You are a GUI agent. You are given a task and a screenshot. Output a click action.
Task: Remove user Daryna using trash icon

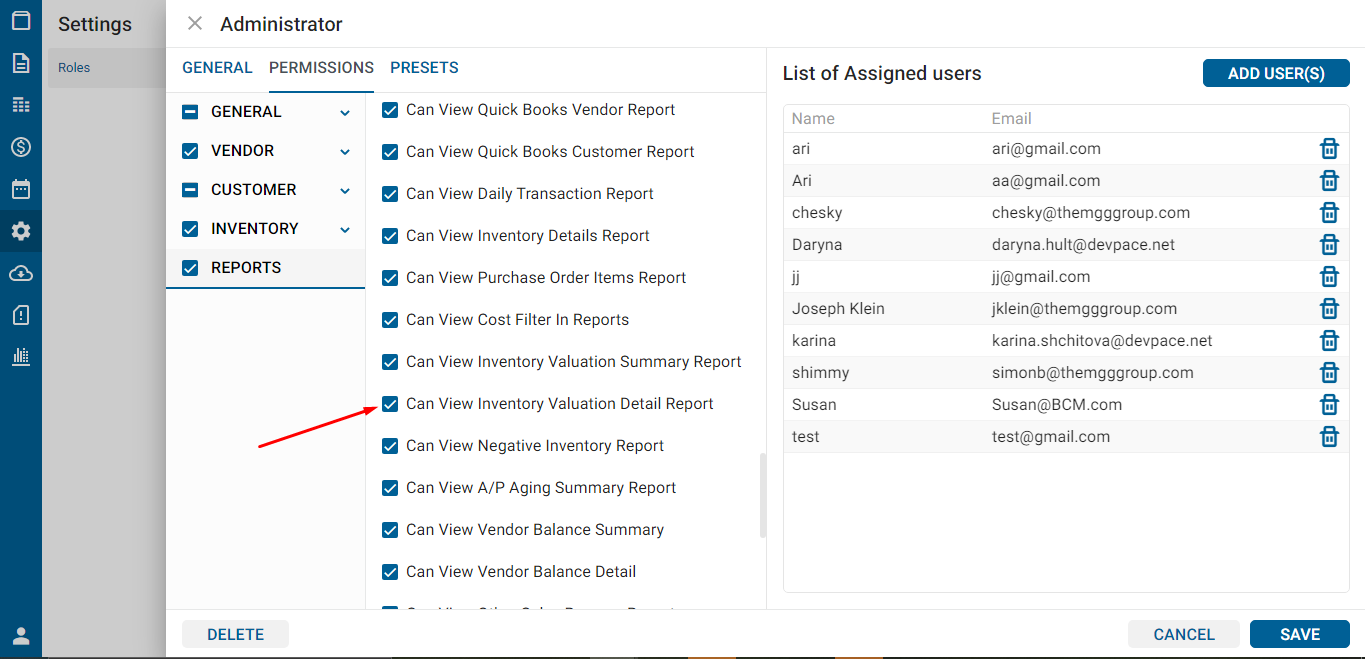1329,245
